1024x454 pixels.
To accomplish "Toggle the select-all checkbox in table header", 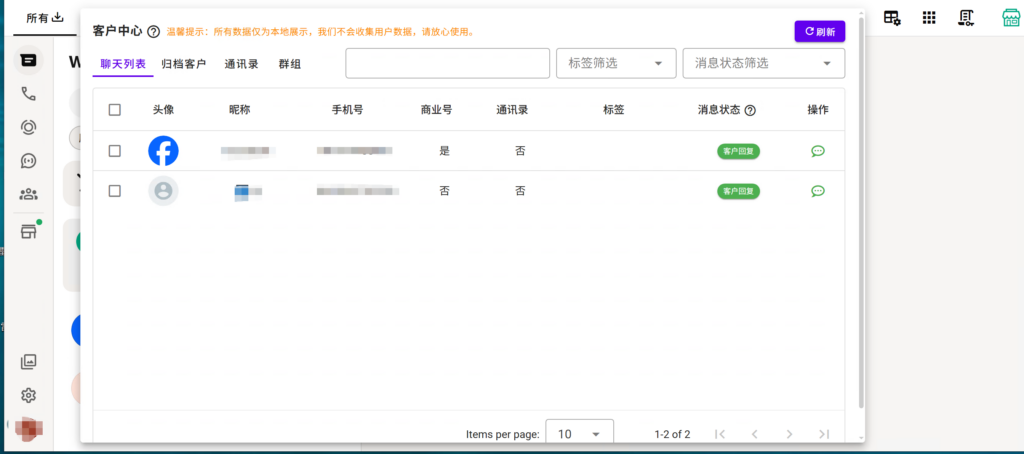I will pyautogui.click(x=115, y=110).
